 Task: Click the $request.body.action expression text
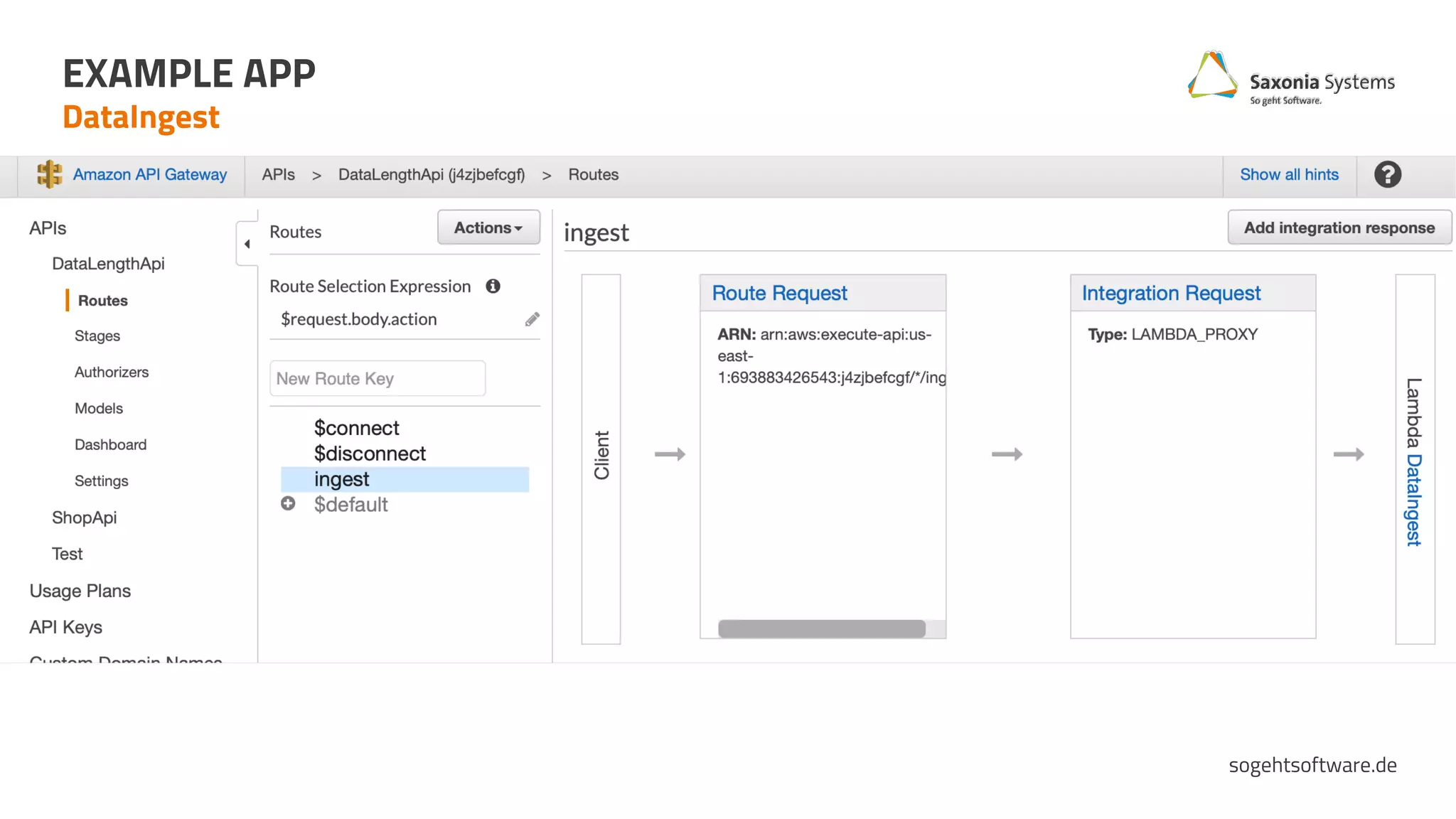(x=359, y=319)
